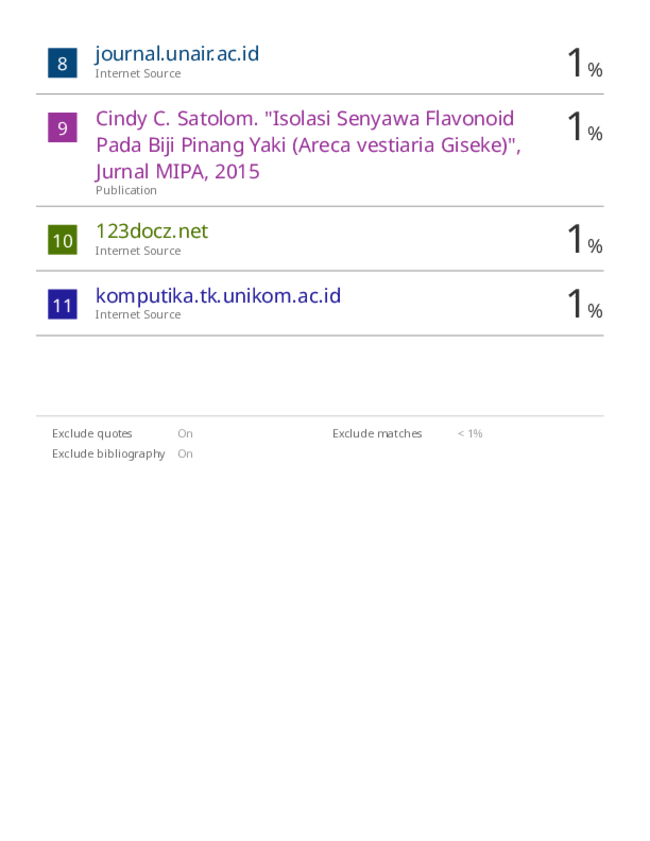Screen dimensions: 650x841
Task: Click Internet Source label under 123docz.net
Action: (138, 250)
